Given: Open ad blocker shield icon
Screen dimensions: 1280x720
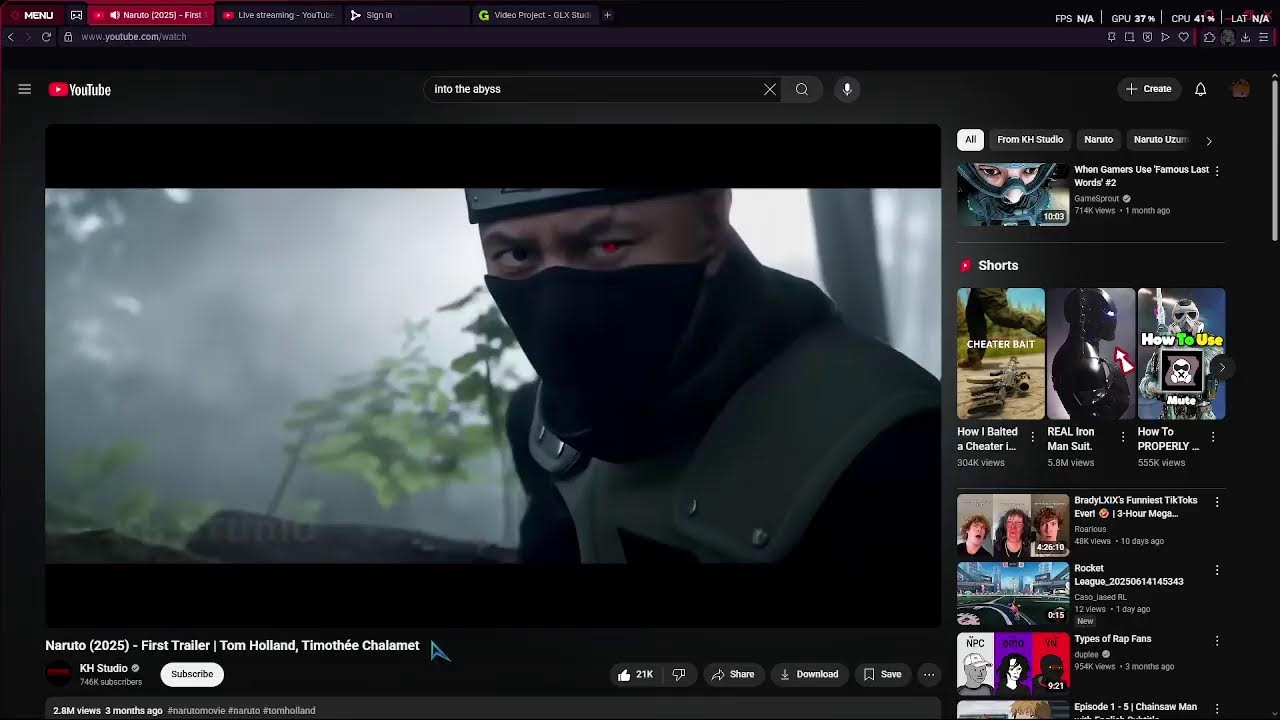Looking at the screenshot, I should 1147,37.
